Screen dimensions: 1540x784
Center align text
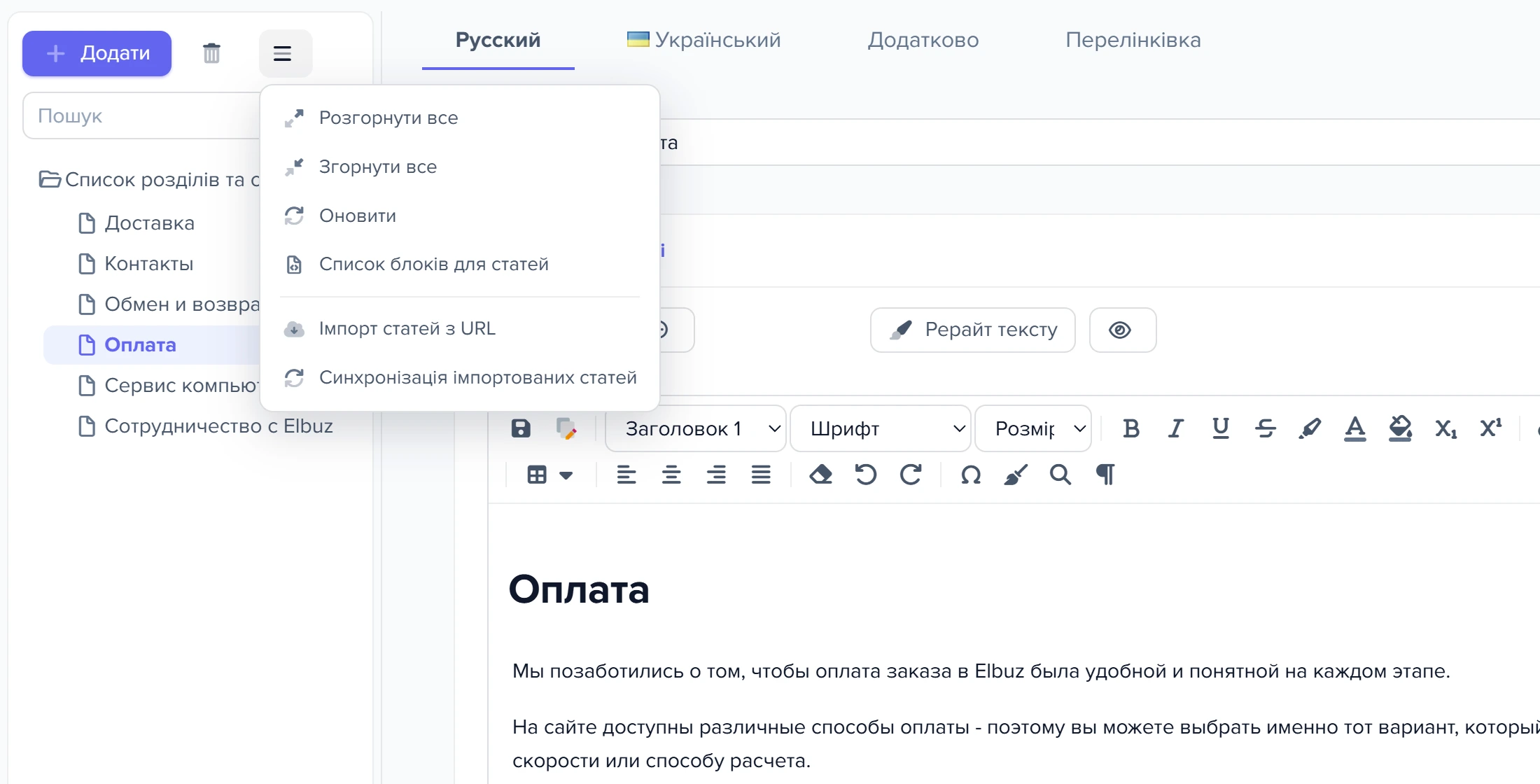tap(671, 475)
